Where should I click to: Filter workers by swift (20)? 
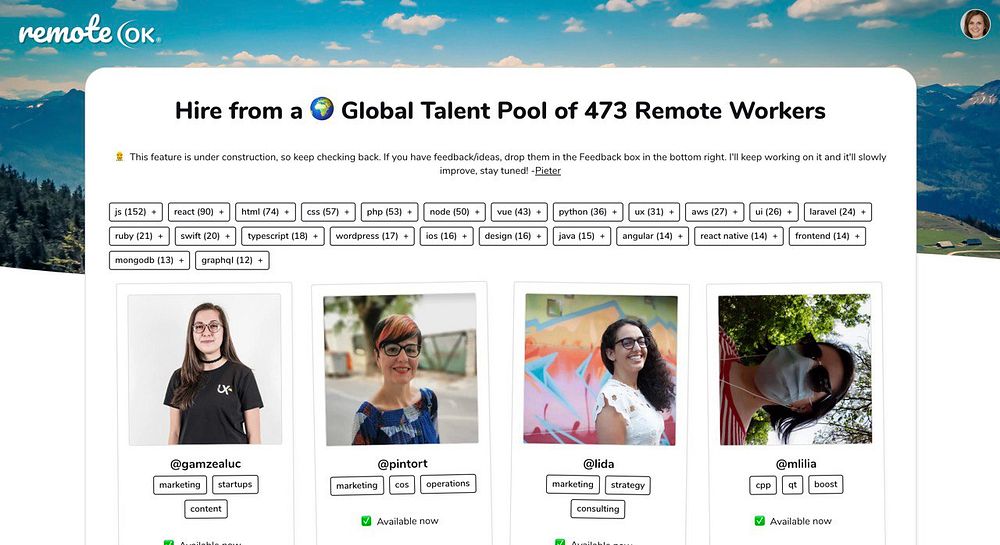pos(205,236)
